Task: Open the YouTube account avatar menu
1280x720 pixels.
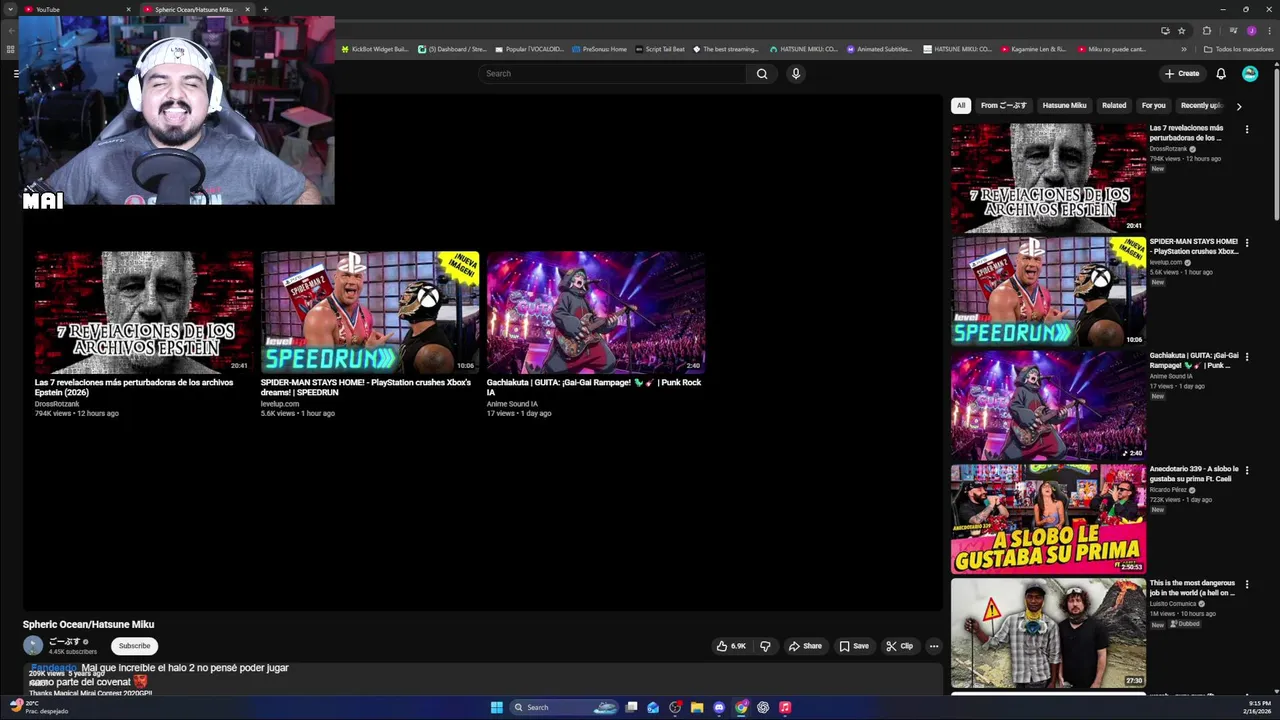Action: click(1250, 73)
